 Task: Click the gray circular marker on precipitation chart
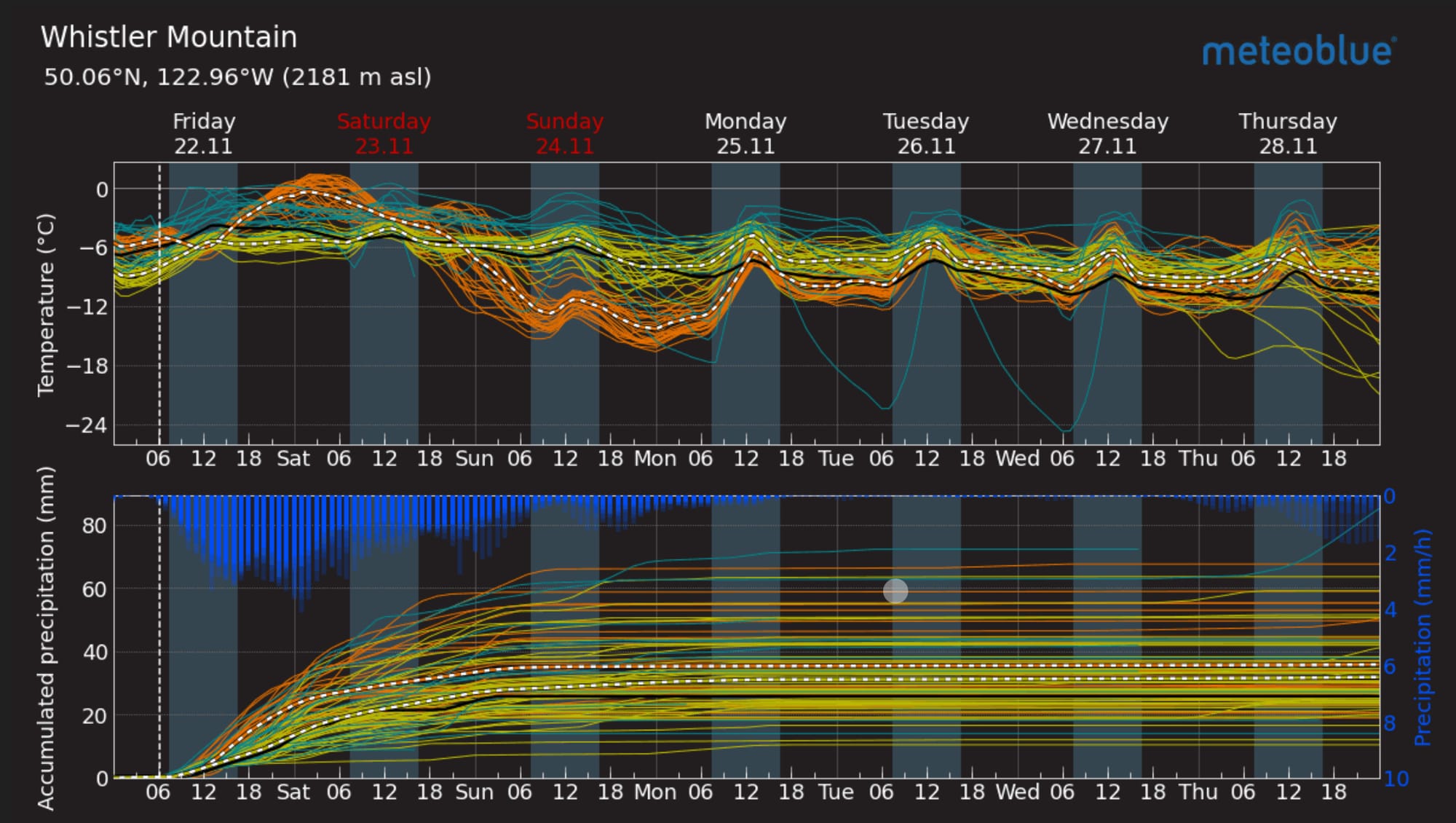coord(895,591)
